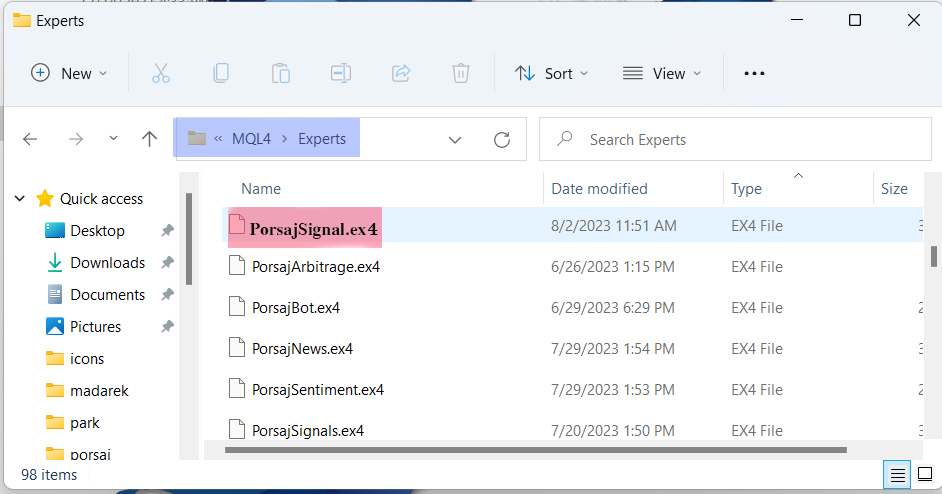Open the park folder in sidebar

coord(84,422)
